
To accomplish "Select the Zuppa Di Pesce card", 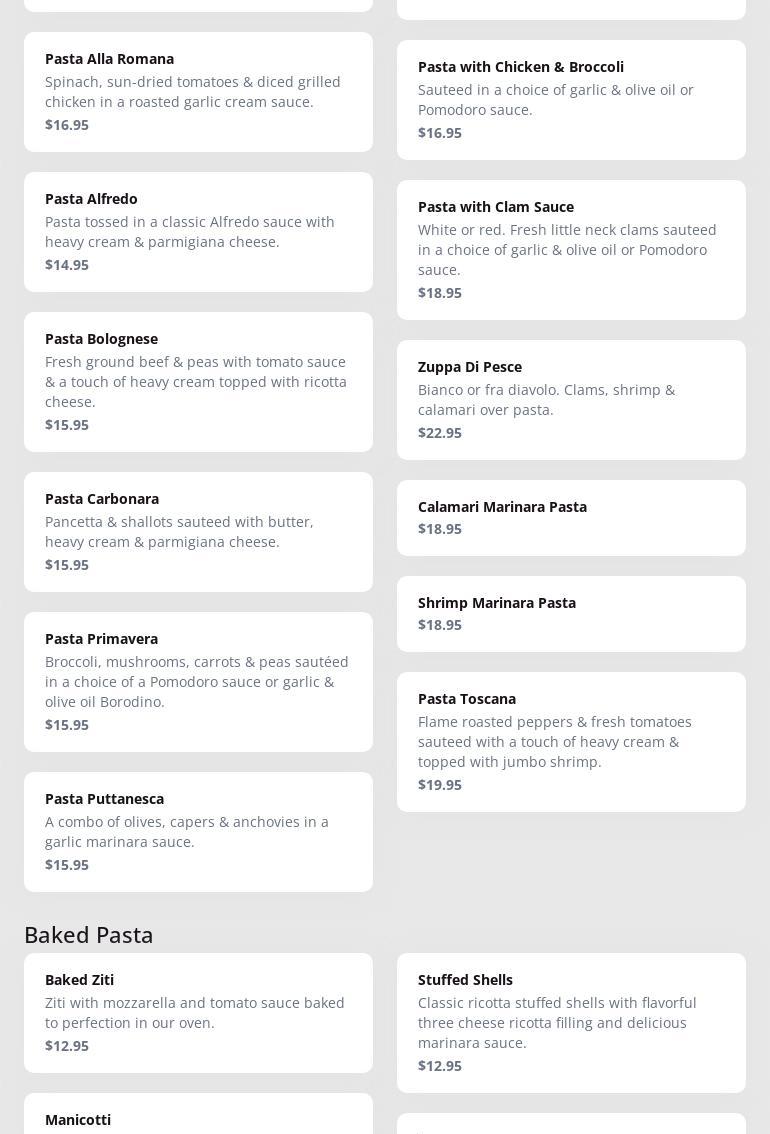I will tap(571, 399).
